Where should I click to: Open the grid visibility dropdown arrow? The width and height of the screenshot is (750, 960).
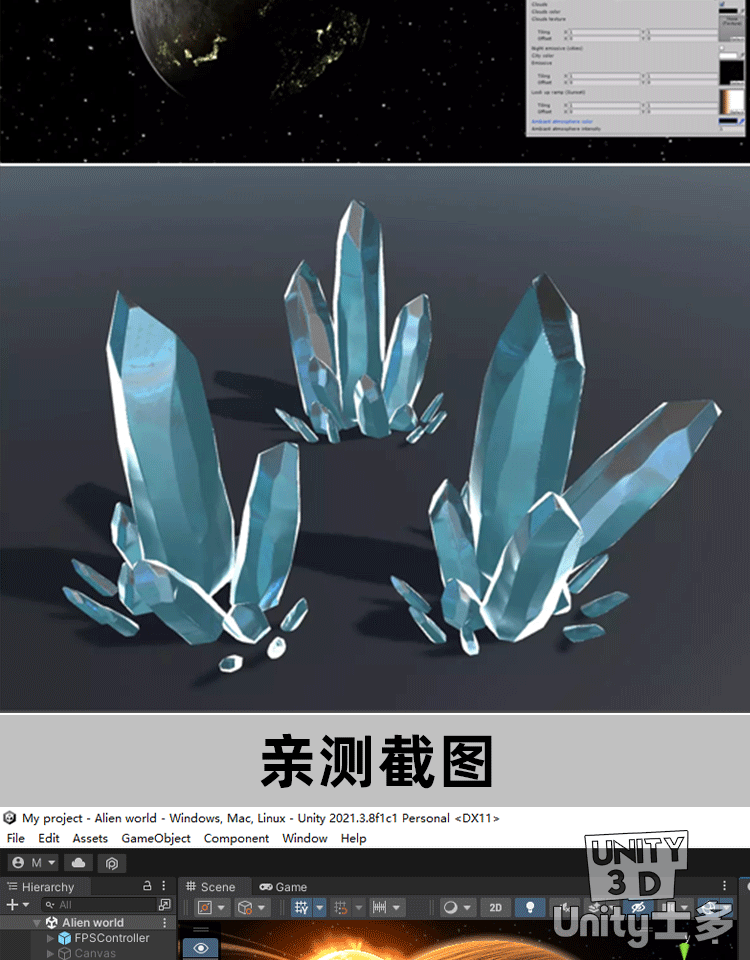coord(320,907)
